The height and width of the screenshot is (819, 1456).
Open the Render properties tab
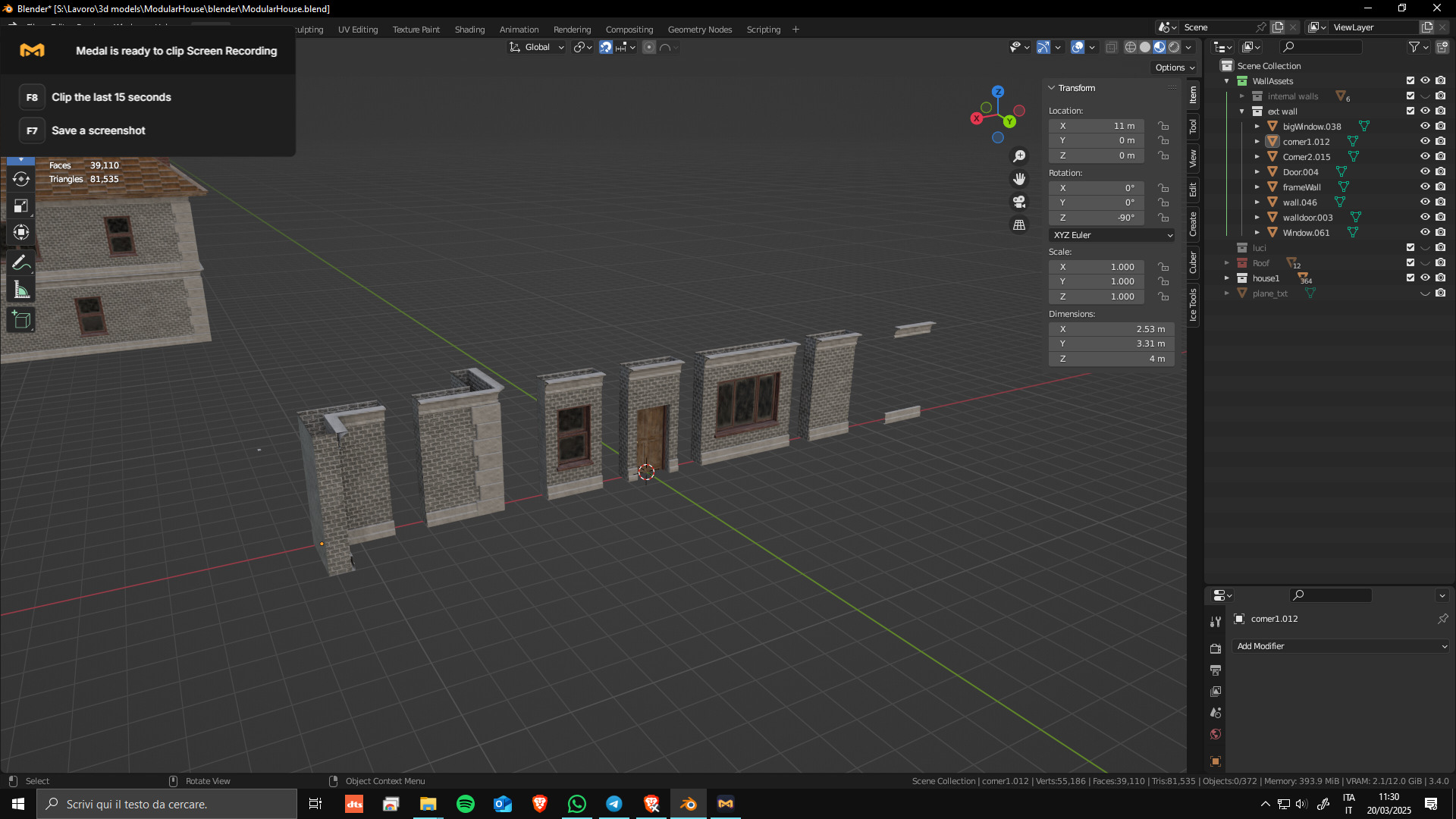[1216, 649]
